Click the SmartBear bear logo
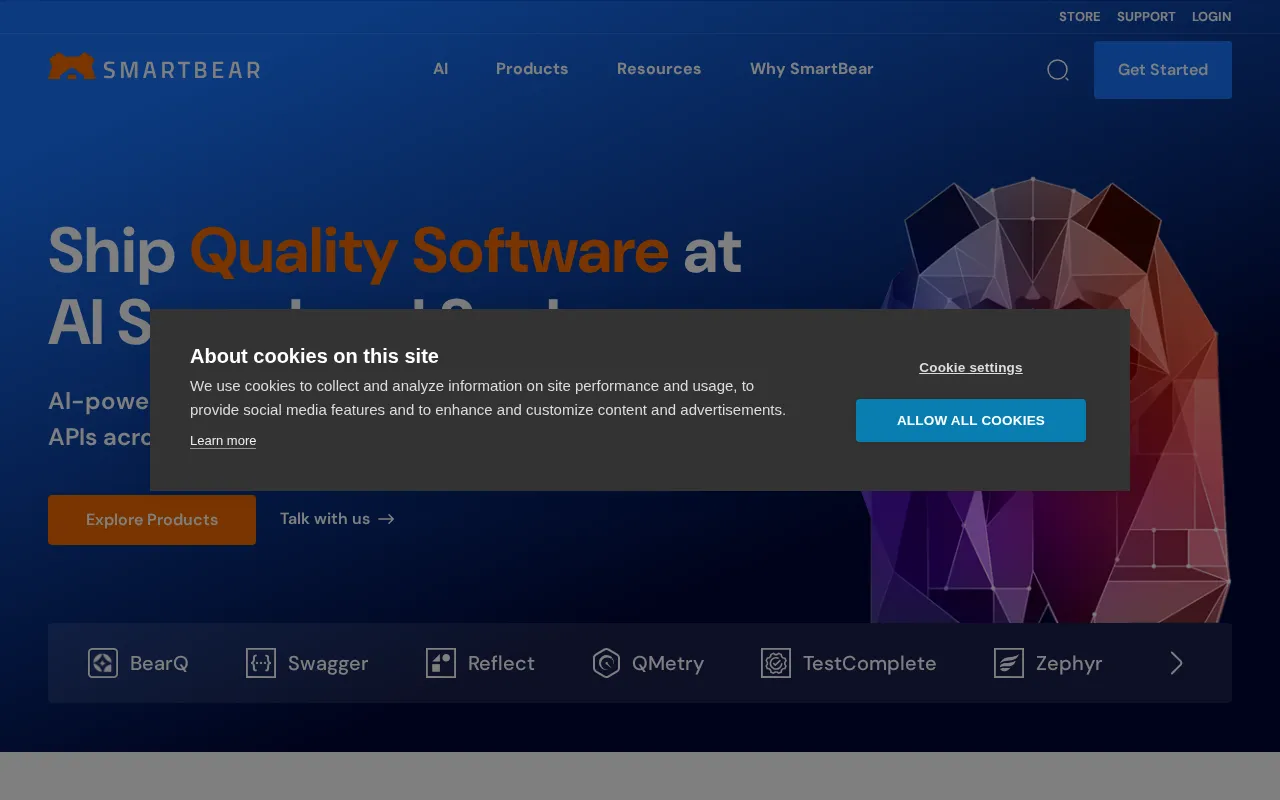Screen dimensions: 1280x800 (x=72, y=66)
